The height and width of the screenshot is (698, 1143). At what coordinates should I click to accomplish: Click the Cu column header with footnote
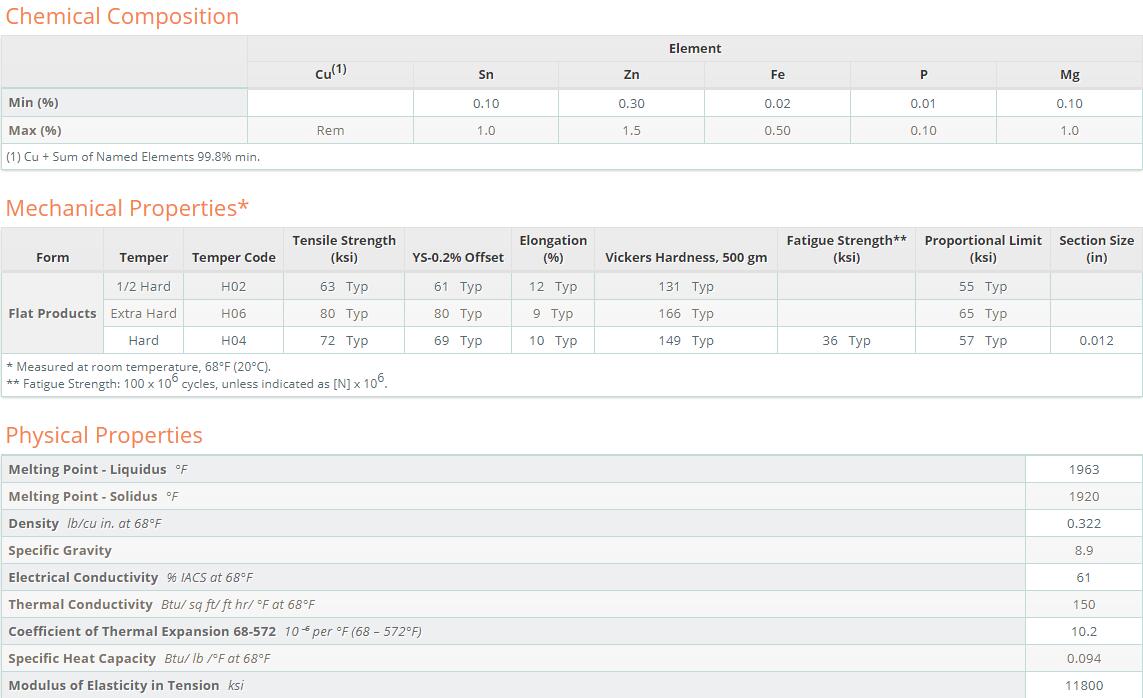pos(330,72)
